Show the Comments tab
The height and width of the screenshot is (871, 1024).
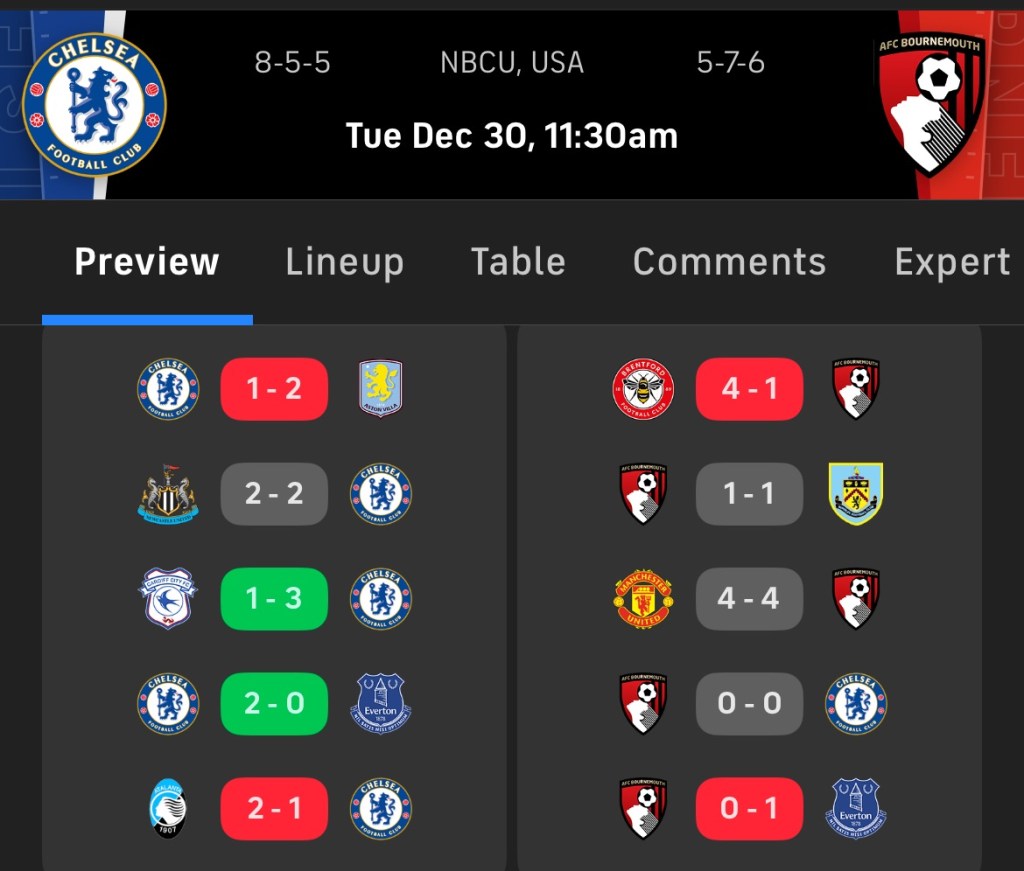point(729,262)
